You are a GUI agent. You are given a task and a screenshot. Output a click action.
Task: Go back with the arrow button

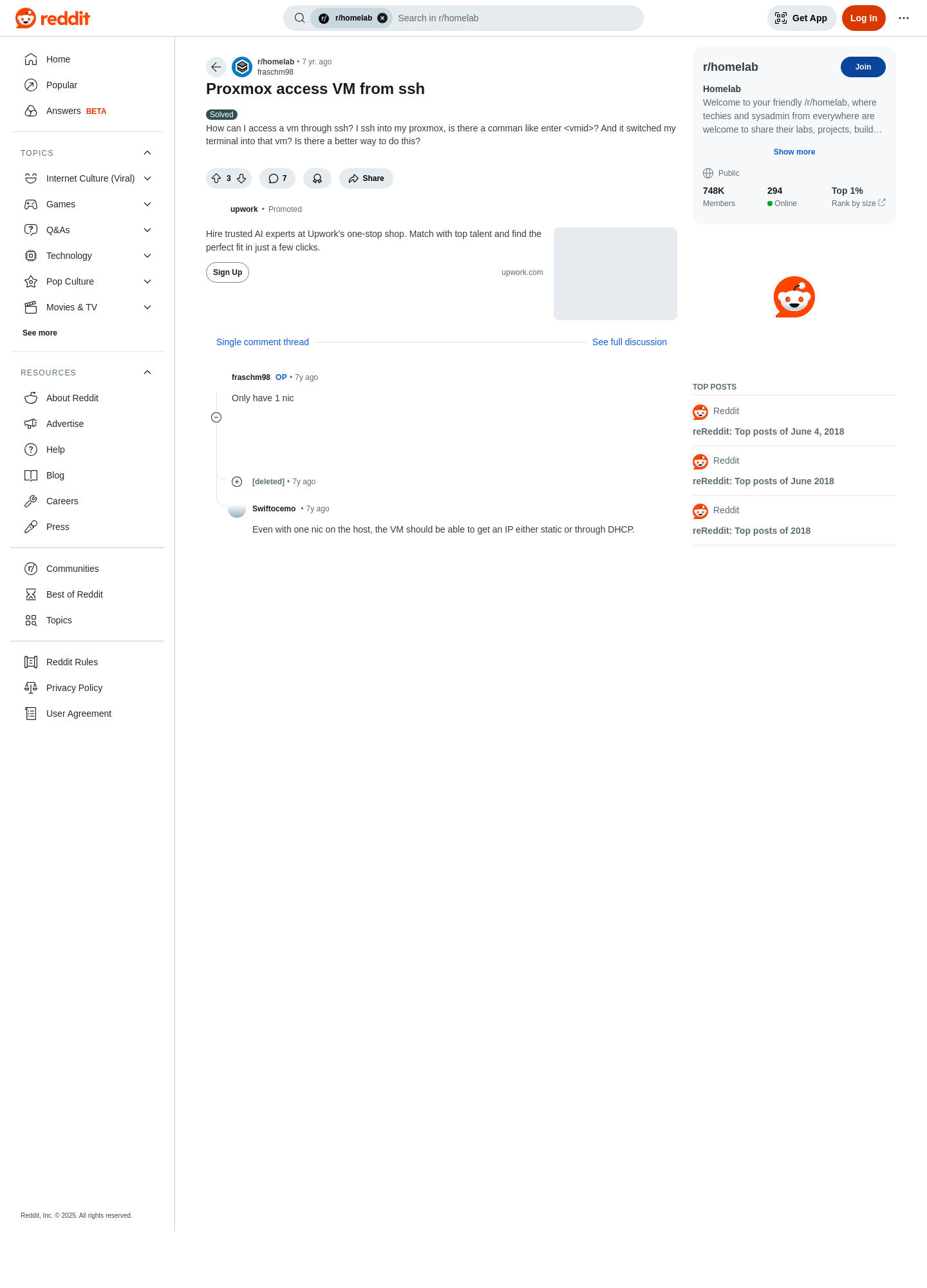tap(216, 67)
